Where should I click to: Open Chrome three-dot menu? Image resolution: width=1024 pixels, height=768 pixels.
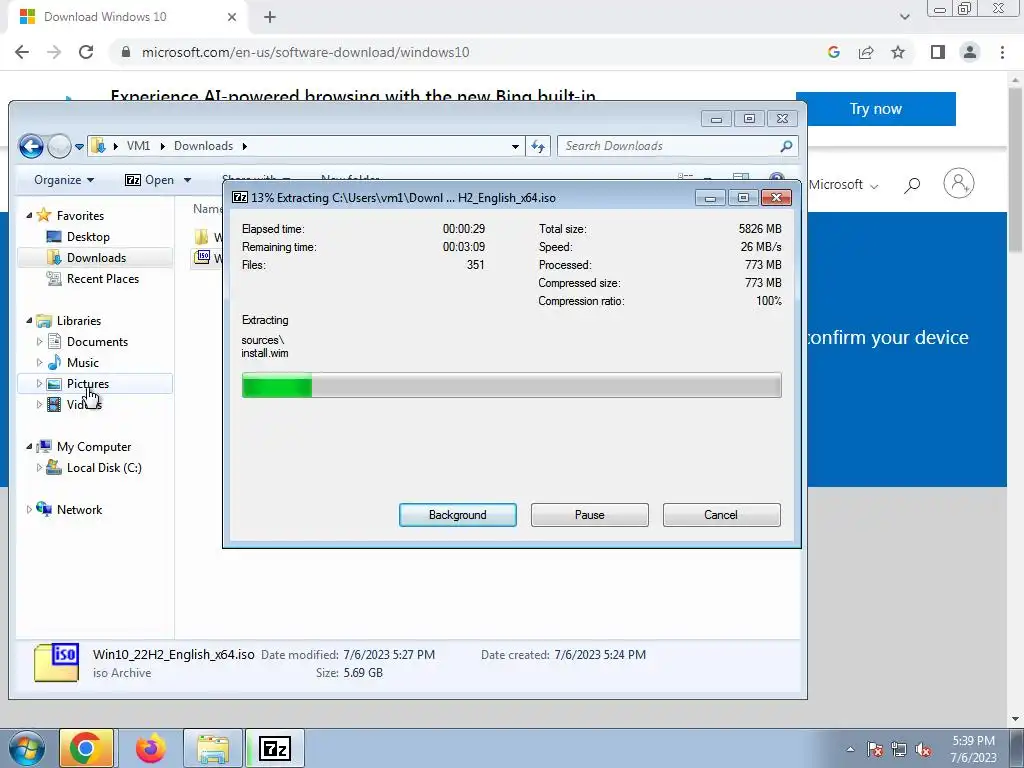click(x=1002, y=52)
